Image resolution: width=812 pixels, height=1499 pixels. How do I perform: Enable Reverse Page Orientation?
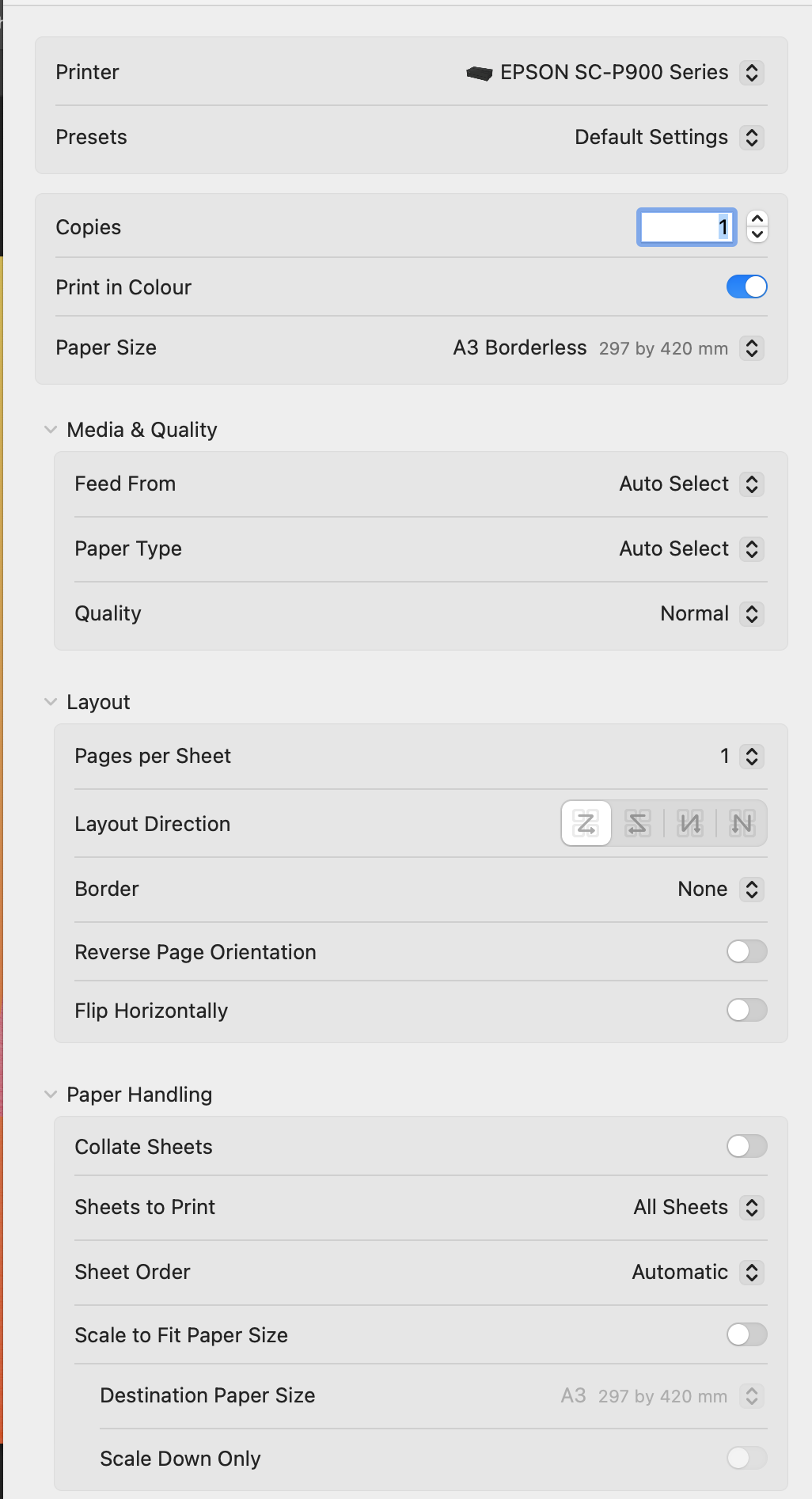pyautogui.click(x=746, y=951)
